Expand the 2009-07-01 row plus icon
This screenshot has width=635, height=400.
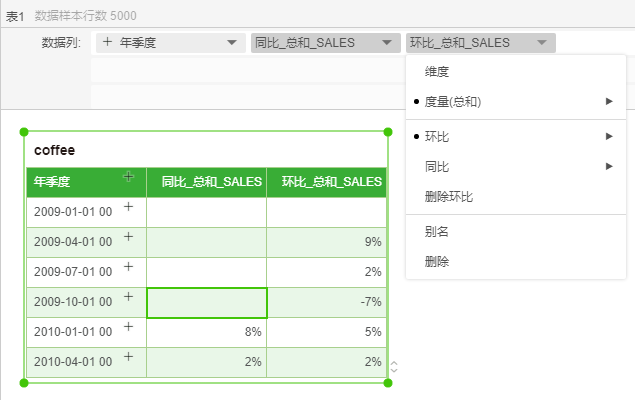[128, 267]
